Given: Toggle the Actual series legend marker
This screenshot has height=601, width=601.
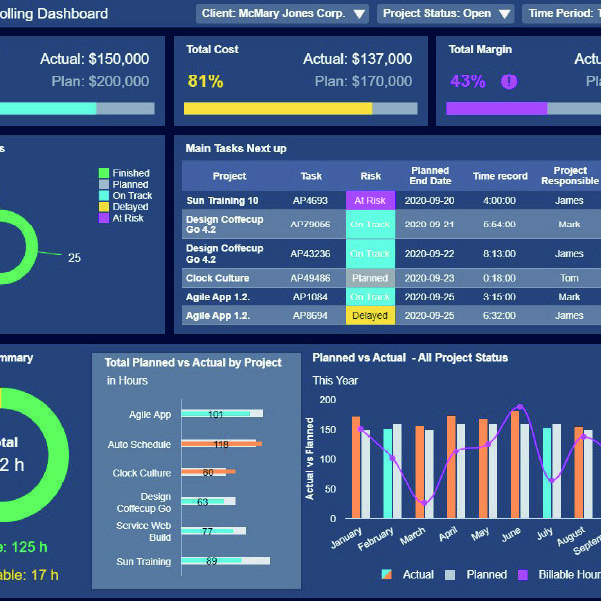Looking at the screenshot, I should 387,574.
